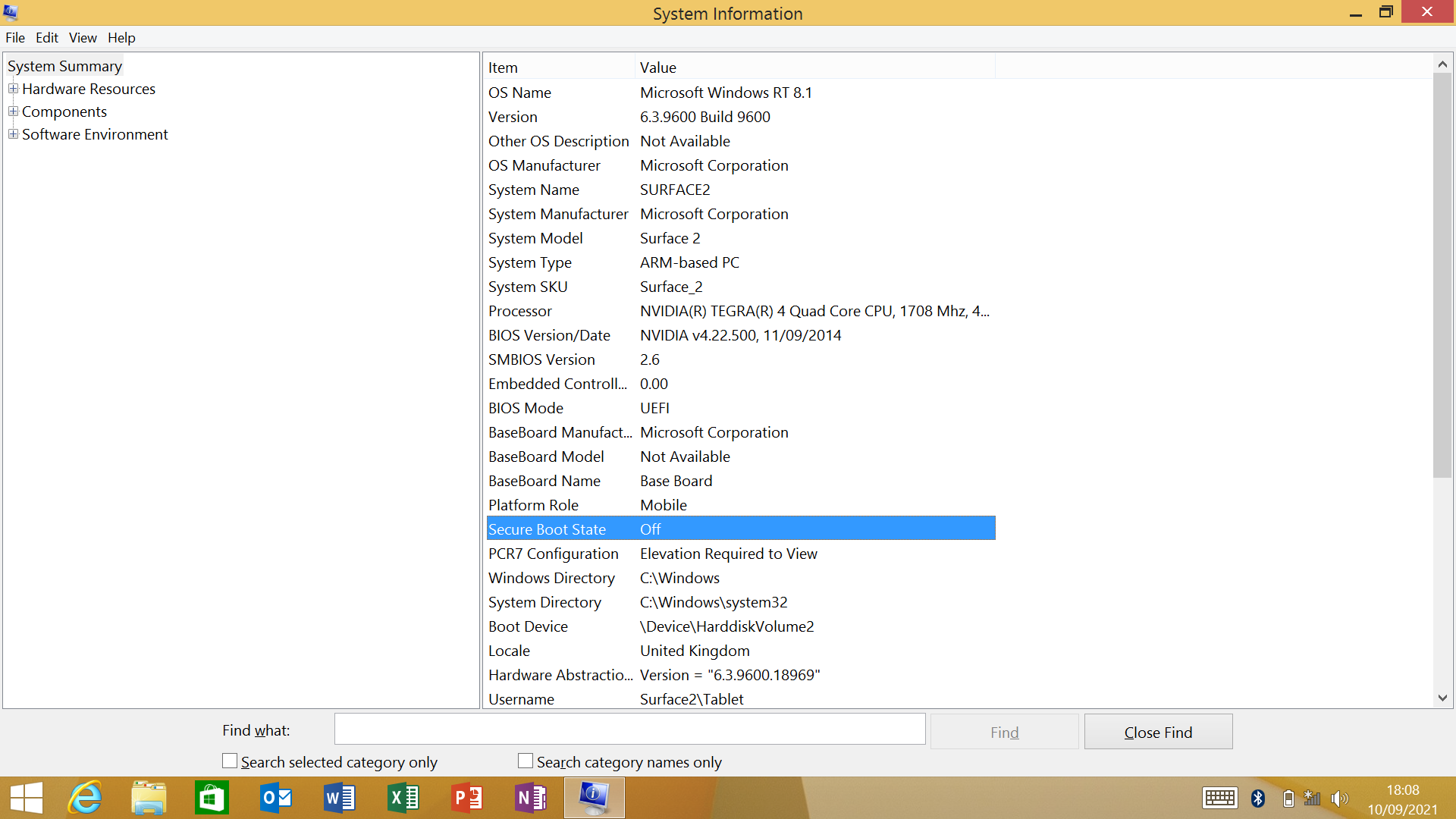Viewport: 1456px width, 819px height.
Task: Select the highlighted Secure Boot State row
Action: click(x=740, y=529)
